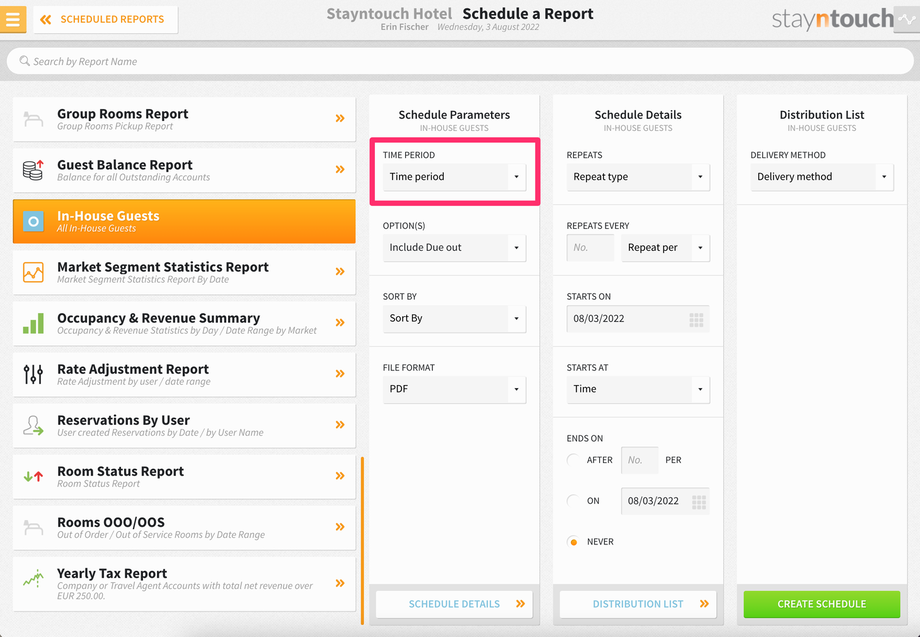Open Rooms OOO/OOS via its chevron
Screen dimensions: 920x637
340,527
